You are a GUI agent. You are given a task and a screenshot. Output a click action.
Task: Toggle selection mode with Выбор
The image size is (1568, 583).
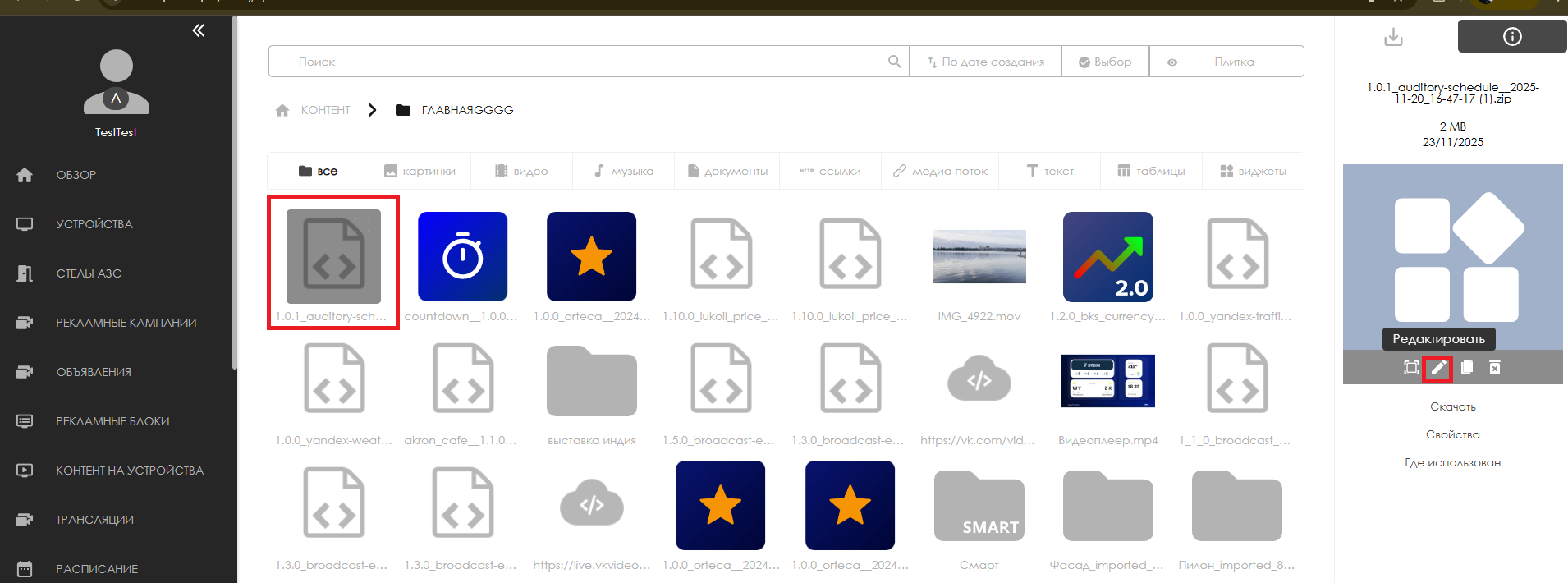point(1105,62)
